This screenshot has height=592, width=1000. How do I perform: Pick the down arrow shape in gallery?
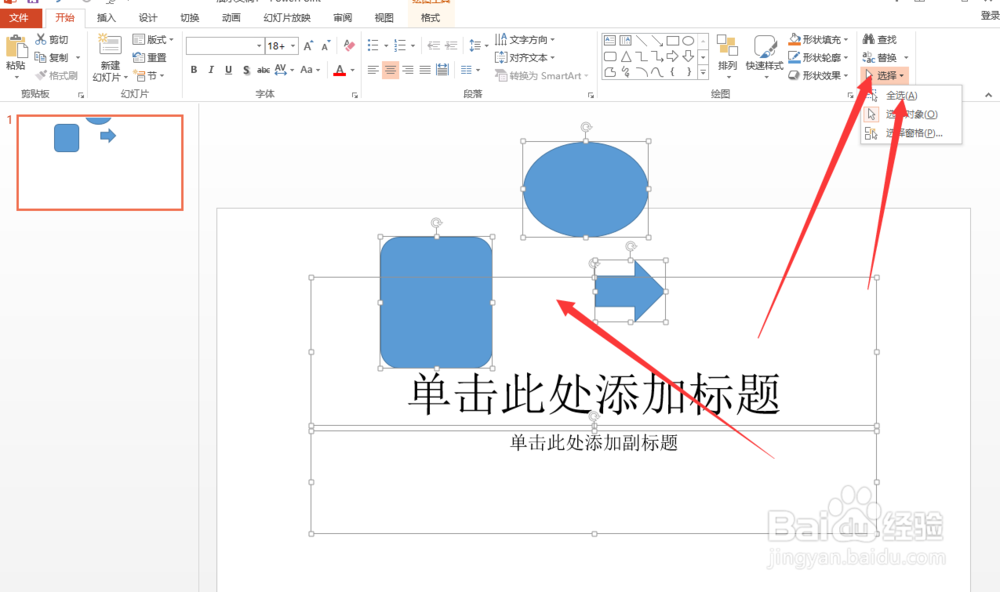(x=688, y=57)
